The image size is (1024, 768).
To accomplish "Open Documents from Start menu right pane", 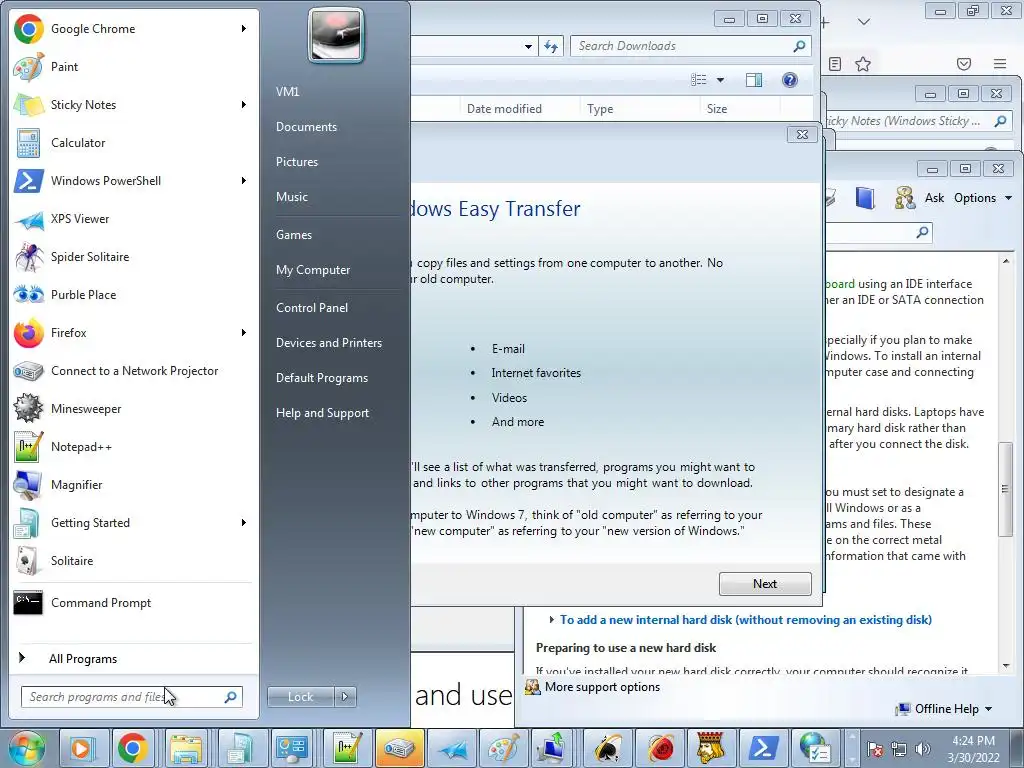I will point(306,127).
